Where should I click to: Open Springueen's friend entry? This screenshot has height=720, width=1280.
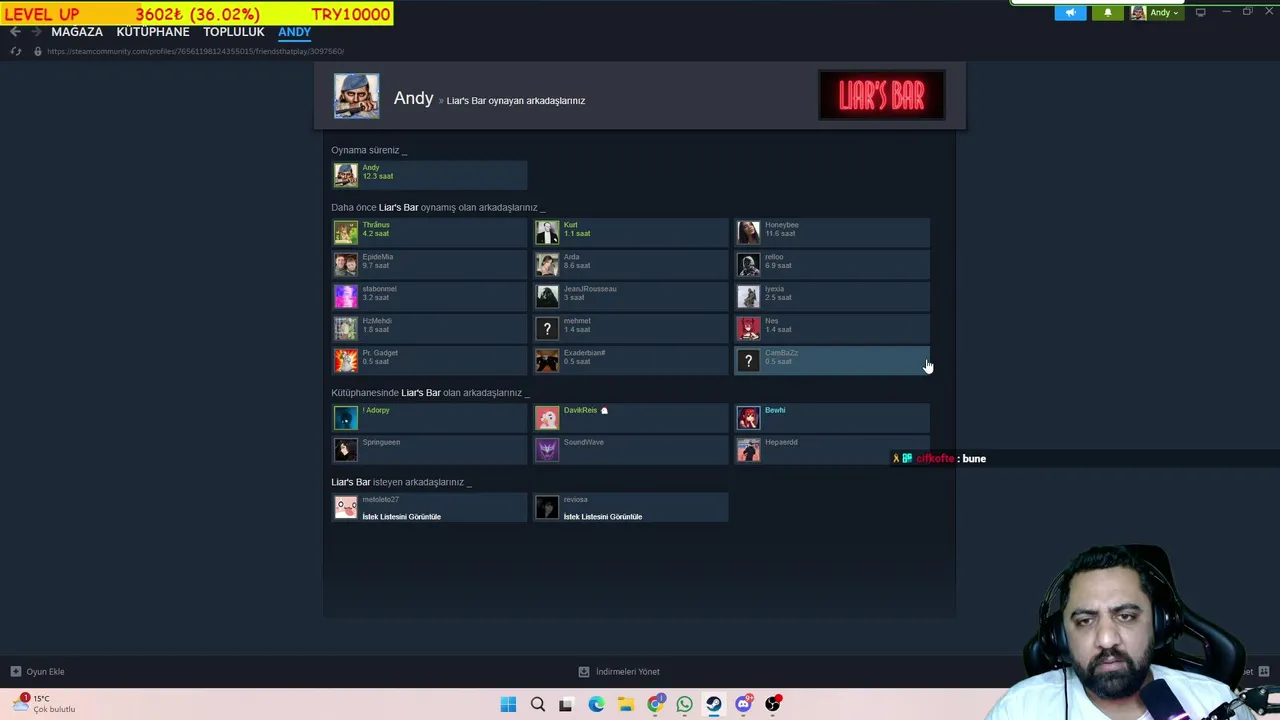[x=430, y=449]
